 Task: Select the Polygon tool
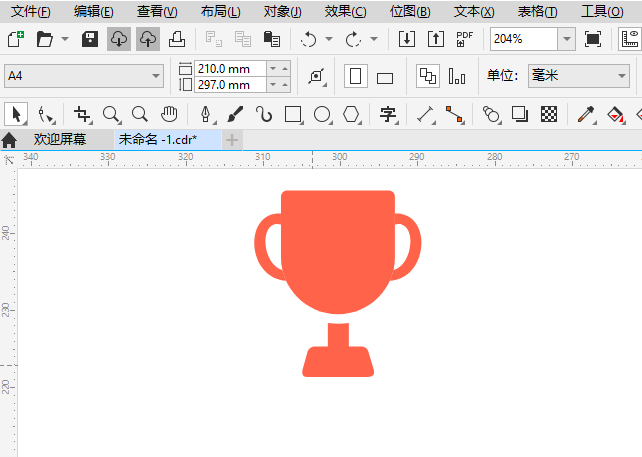point(352,114)
